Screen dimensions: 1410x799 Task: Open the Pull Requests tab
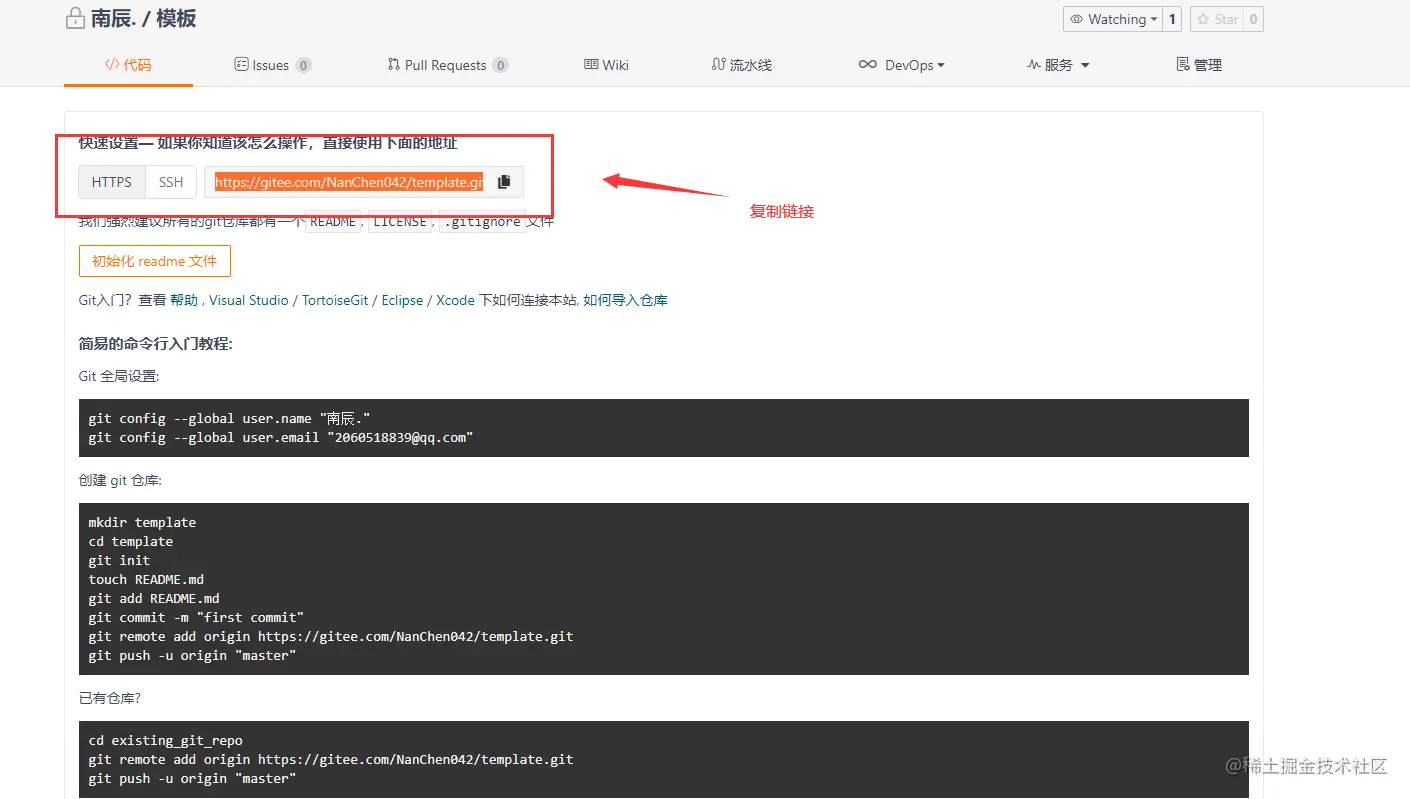coord(448,65)
